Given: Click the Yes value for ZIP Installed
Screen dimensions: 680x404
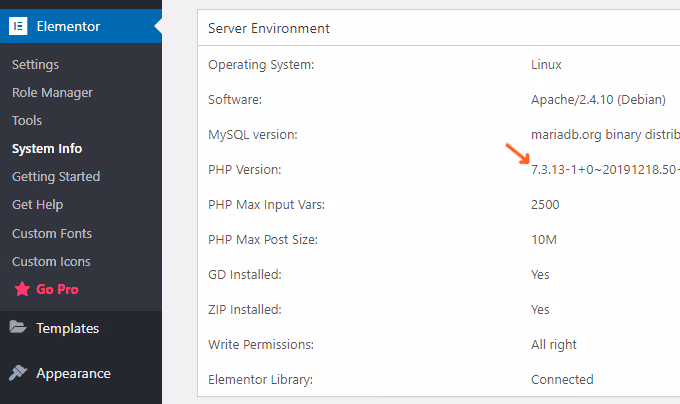Looking at the screenshot, I should [540, 310].
